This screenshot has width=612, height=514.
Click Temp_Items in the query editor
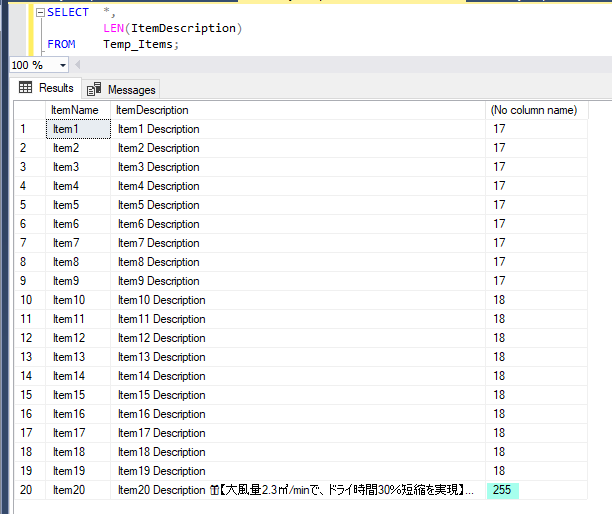click(140, 44)
